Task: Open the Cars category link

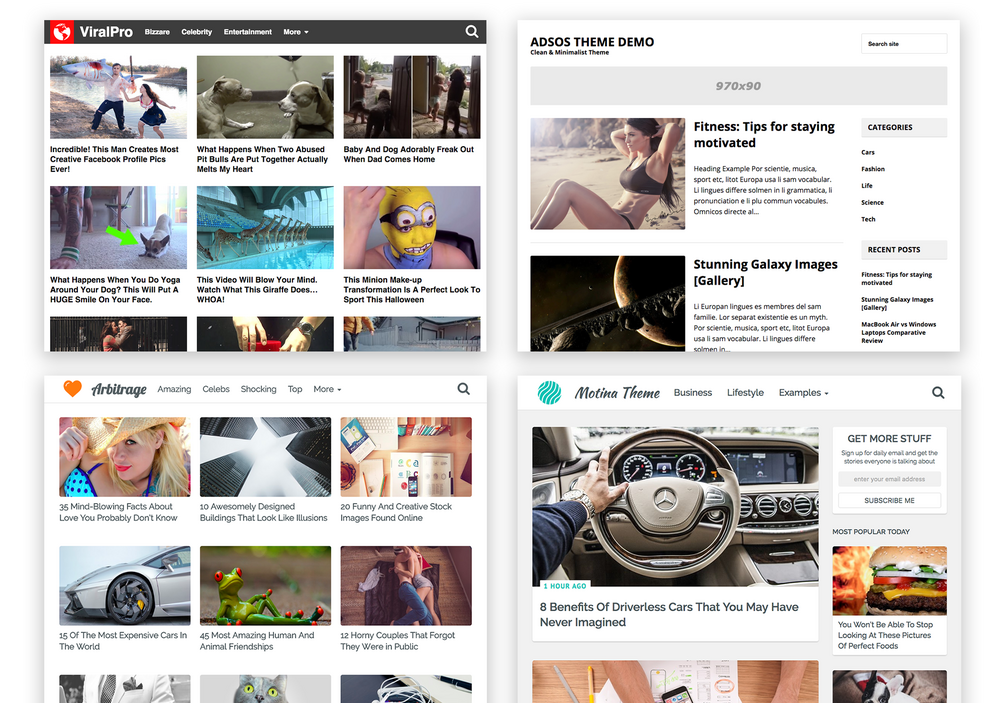Action: 868,153
